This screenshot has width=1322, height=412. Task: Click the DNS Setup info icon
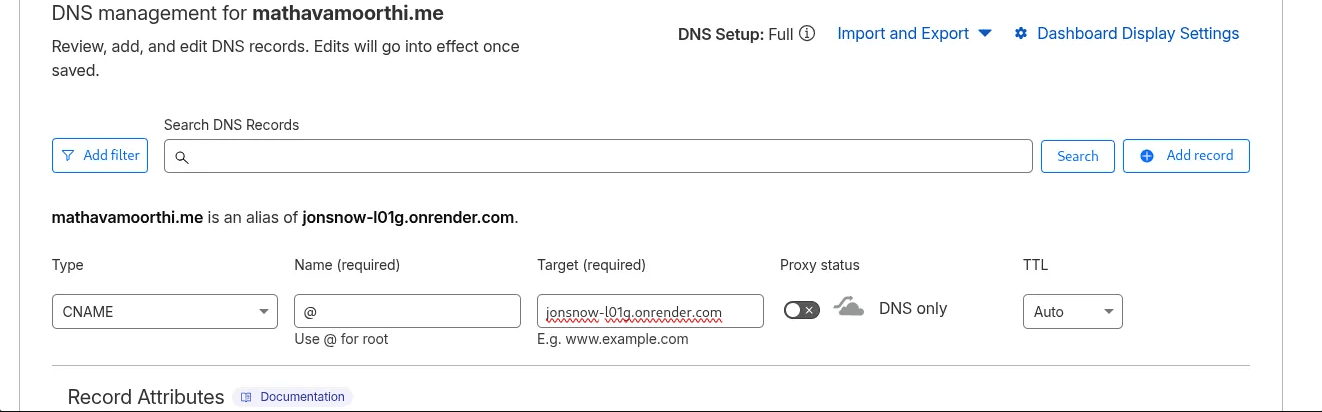point(807,34)
